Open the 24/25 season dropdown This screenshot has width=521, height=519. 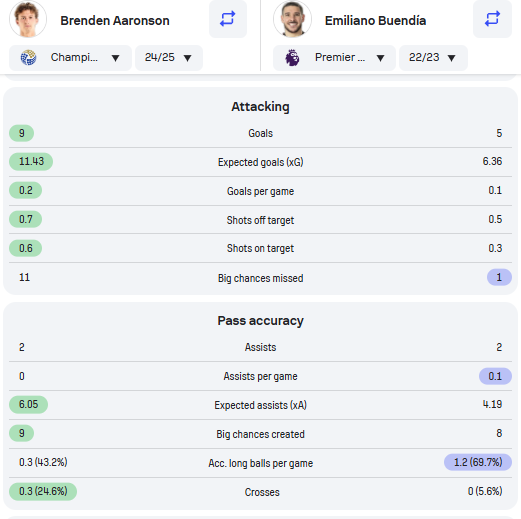169,58
